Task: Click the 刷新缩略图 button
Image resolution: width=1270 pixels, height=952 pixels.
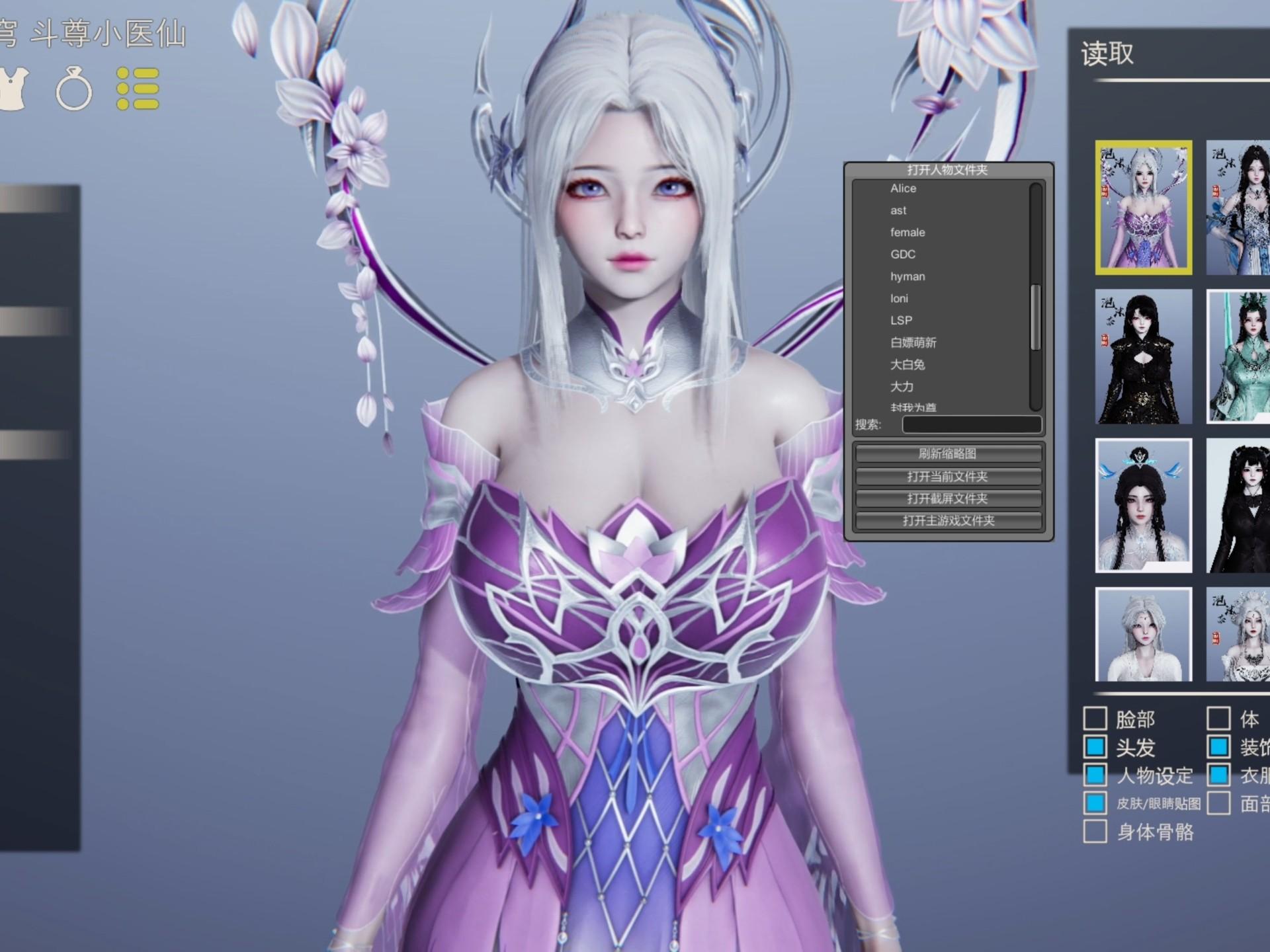Action: 948,454
